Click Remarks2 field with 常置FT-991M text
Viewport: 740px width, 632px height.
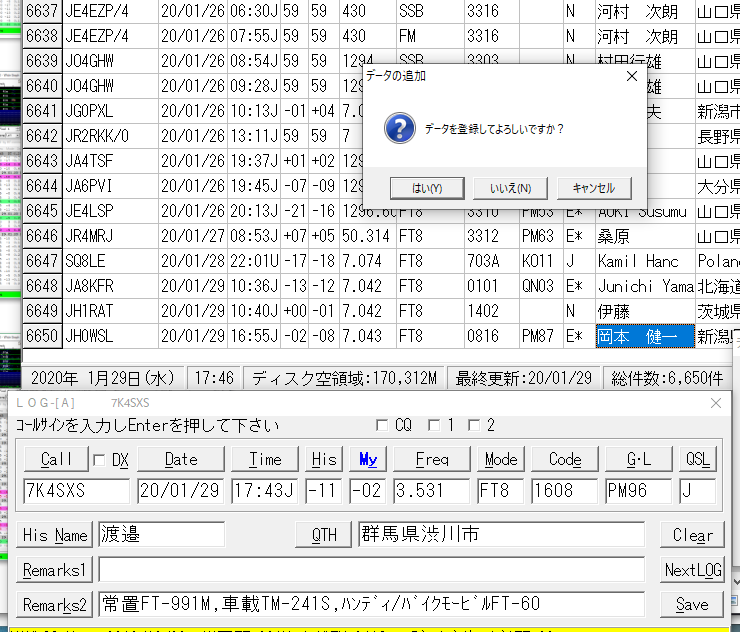pos(371,604)
